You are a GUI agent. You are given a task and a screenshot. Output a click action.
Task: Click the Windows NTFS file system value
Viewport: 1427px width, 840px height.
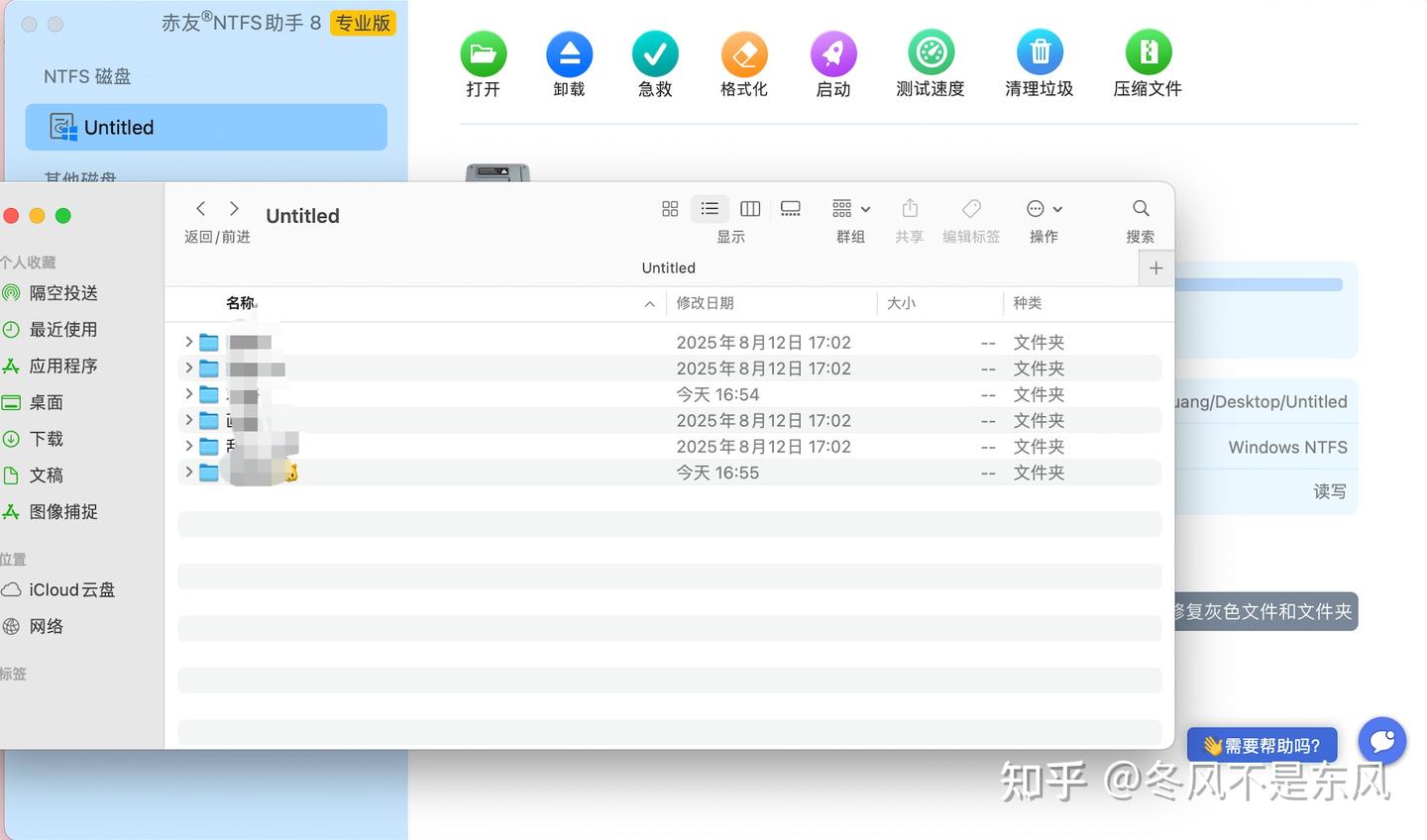pyautogui.click(x=1287, y=447)
